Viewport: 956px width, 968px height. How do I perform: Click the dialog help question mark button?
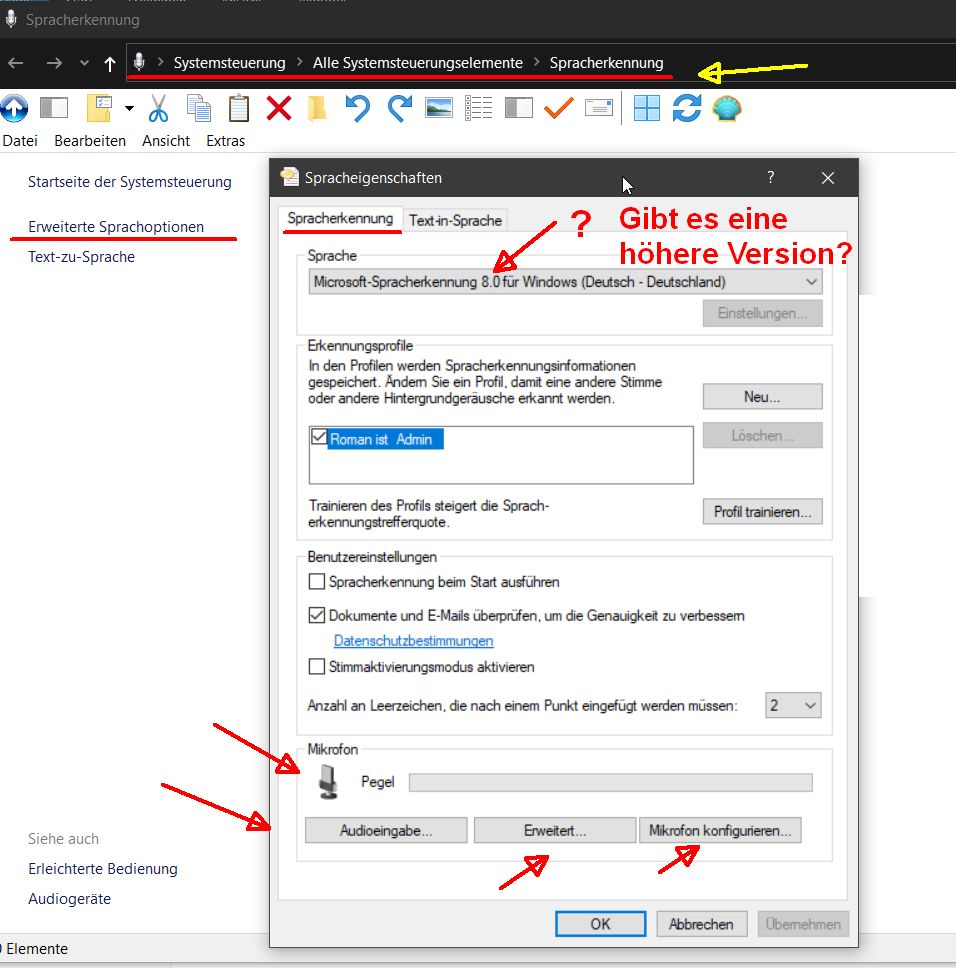pos(770,178)
